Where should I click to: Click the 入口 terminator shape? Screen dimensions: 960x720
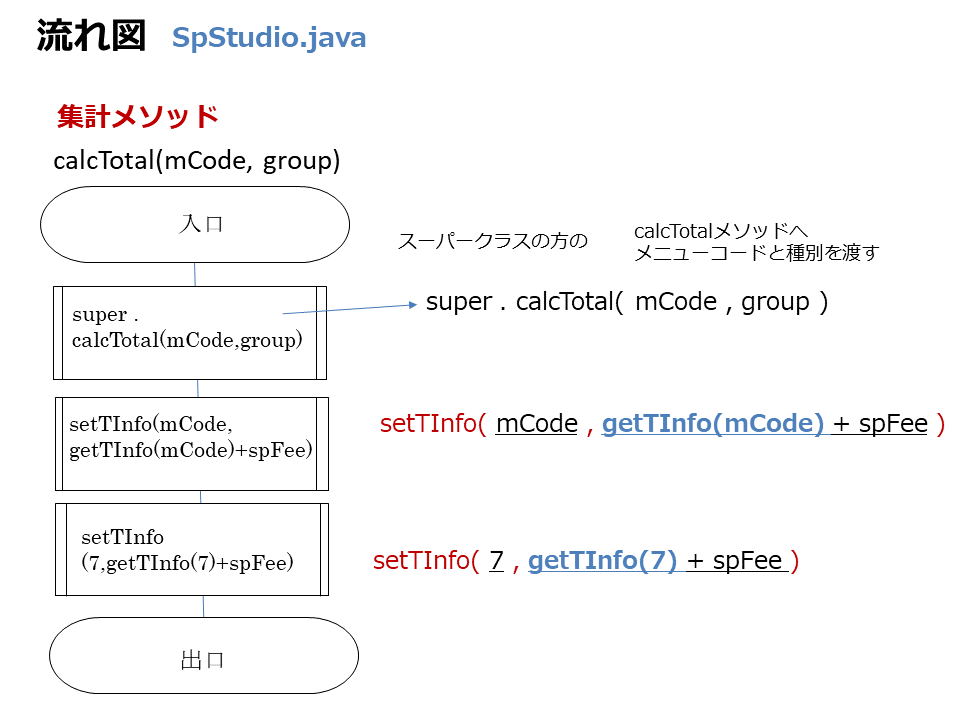195,225
